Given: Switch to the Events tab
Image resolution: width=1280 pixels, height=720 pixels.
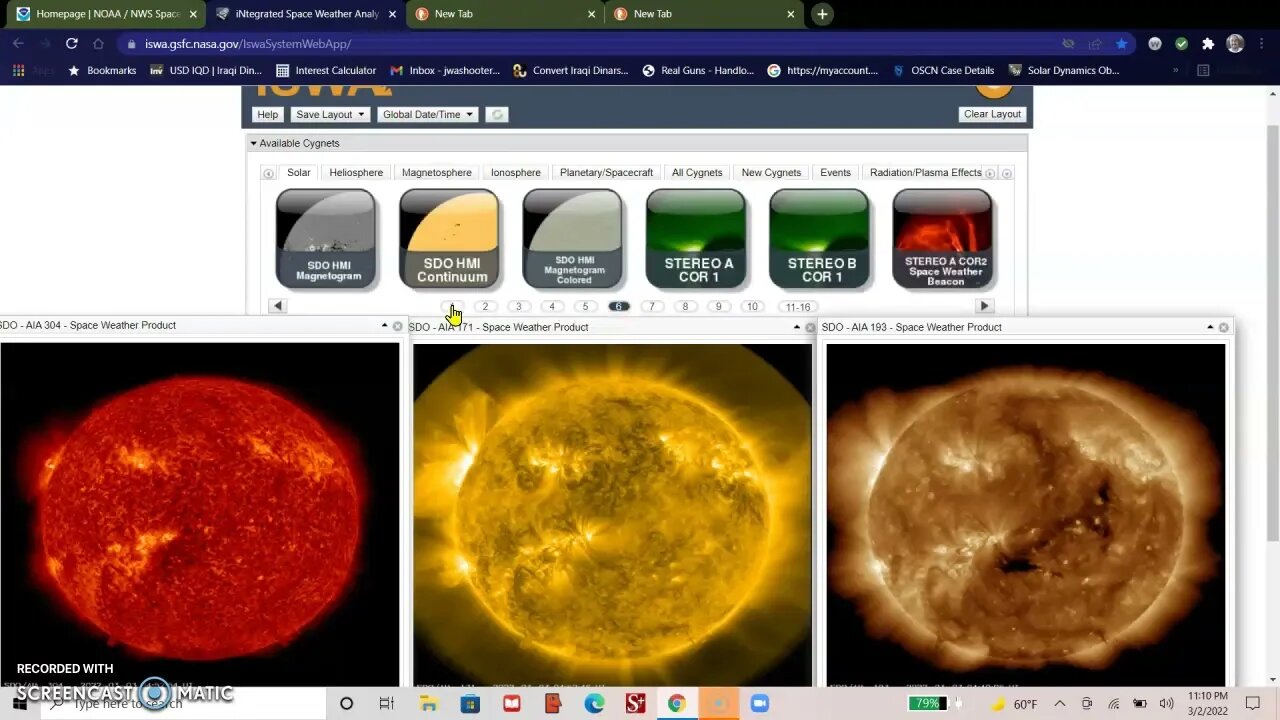Looking at the screenshot, I should [x=835, y=172].
